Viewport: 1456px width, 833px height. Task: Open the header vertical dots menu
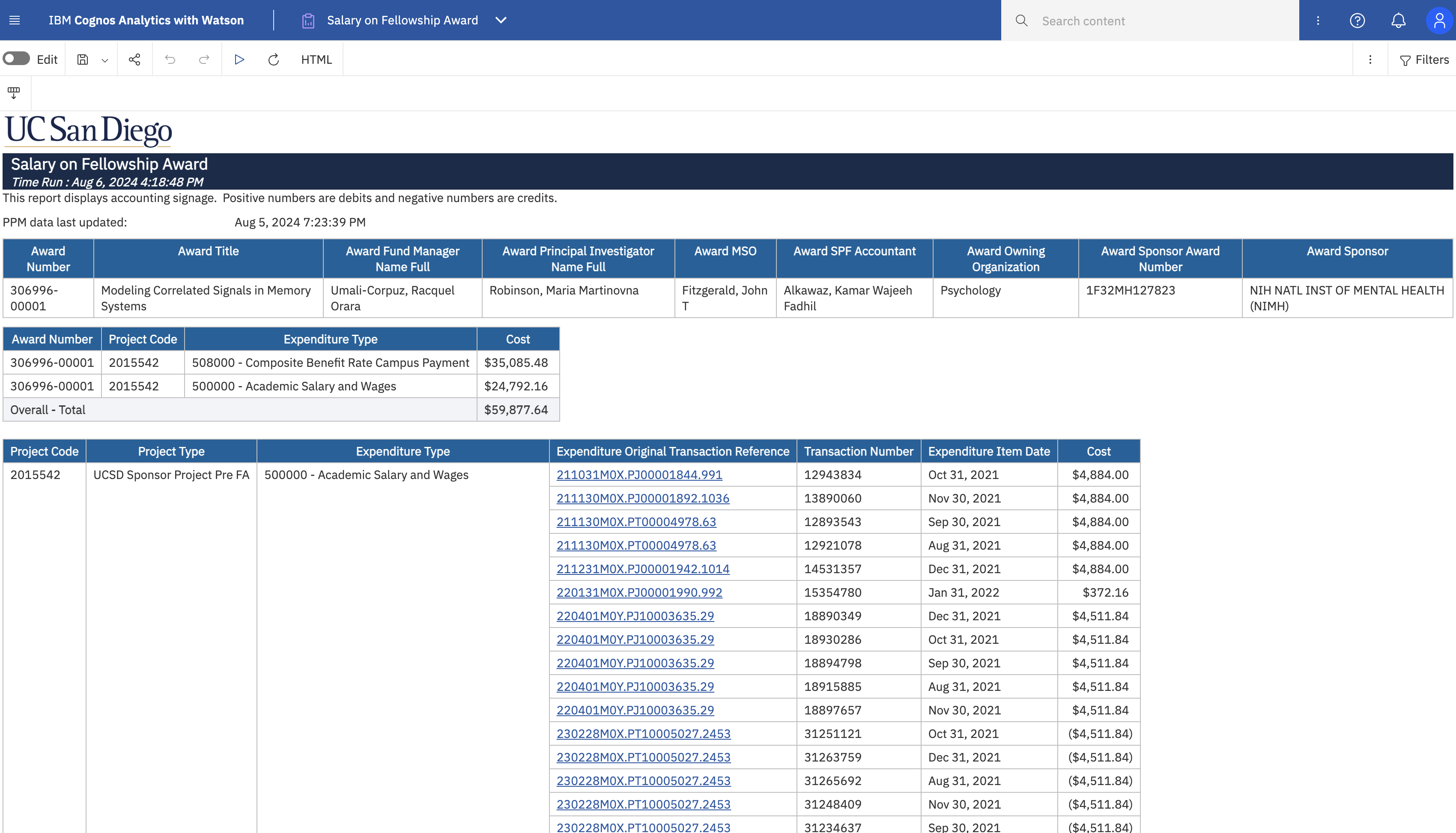(x=1318, y=21)
